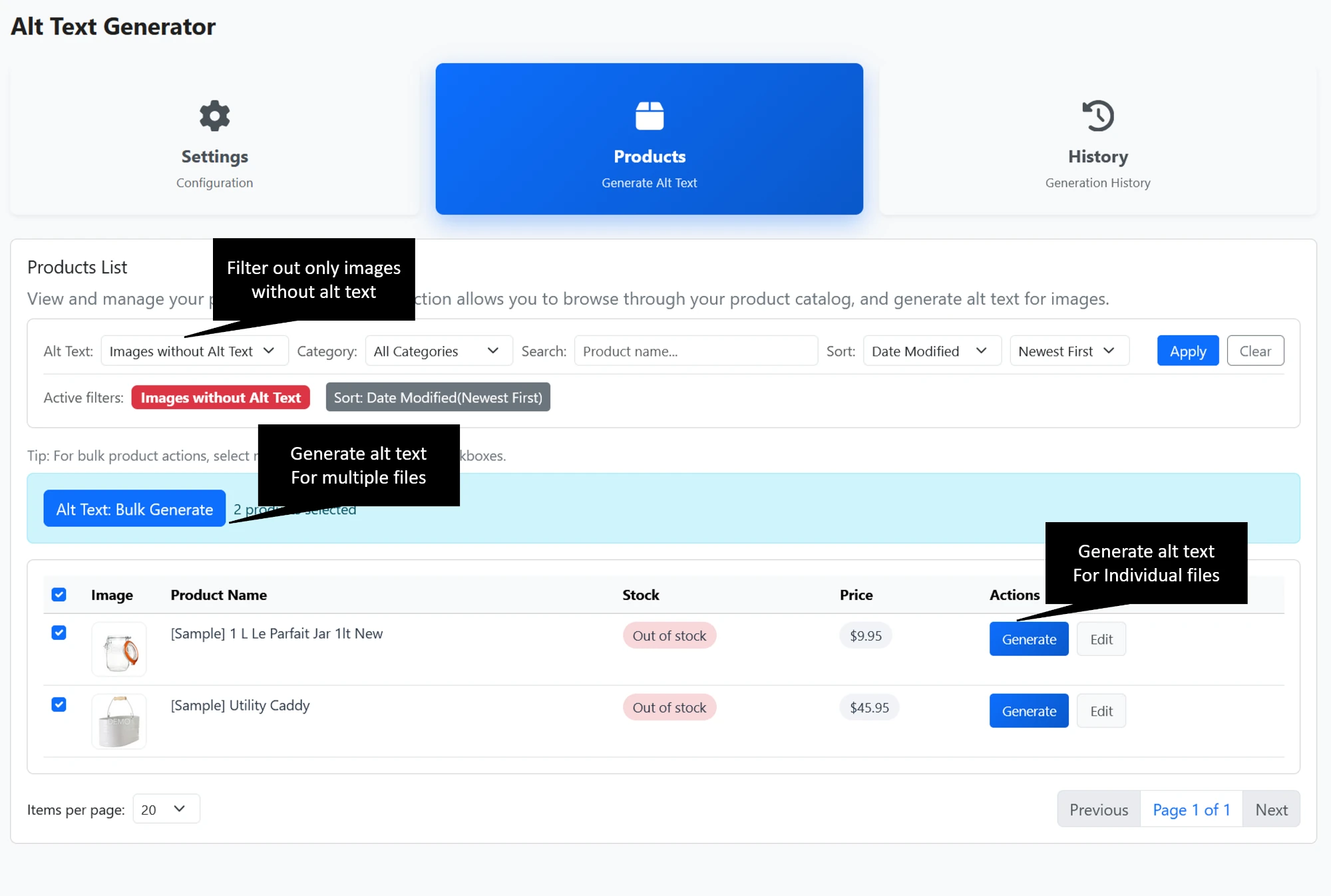The width and height of the screenshot is (1331, 896).
Task: Uncheck the Le Parfait Jar row checkbox
Action: click(59, 633)
